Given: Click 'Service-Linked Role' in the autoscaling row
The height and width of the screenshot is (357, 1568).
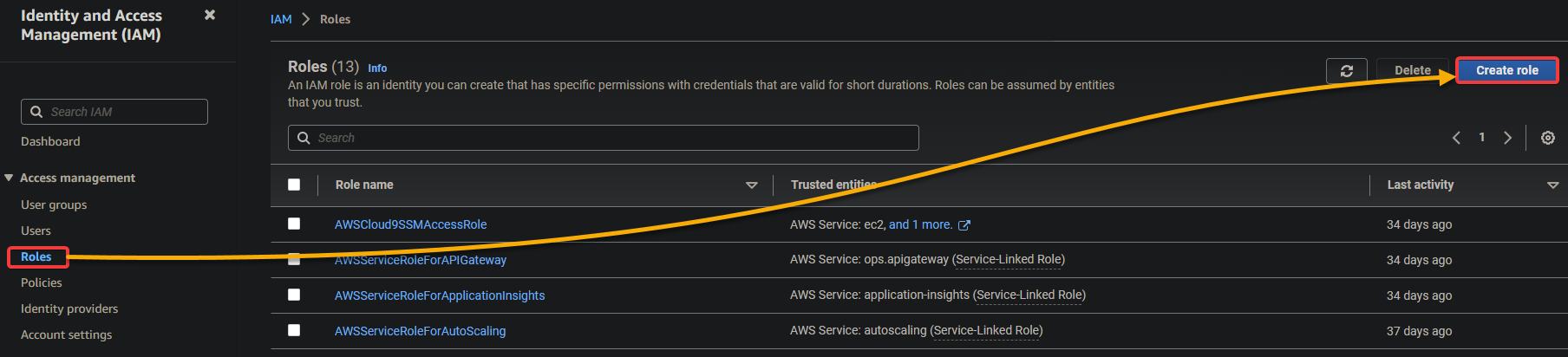Looking at the screenshot, I should [986, 330].
